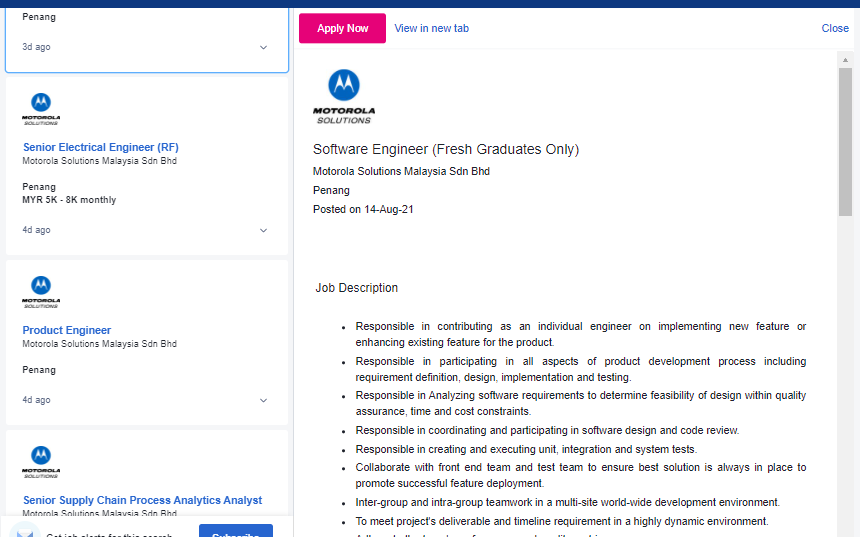Click Posted on 14-Aug-21 text

363,209
